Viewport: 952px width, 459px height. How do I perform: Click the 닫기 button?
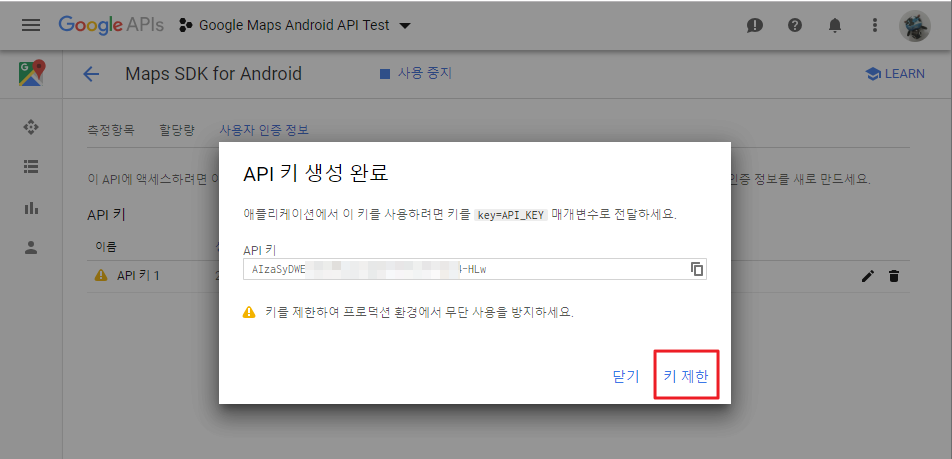tap(626, 376)
